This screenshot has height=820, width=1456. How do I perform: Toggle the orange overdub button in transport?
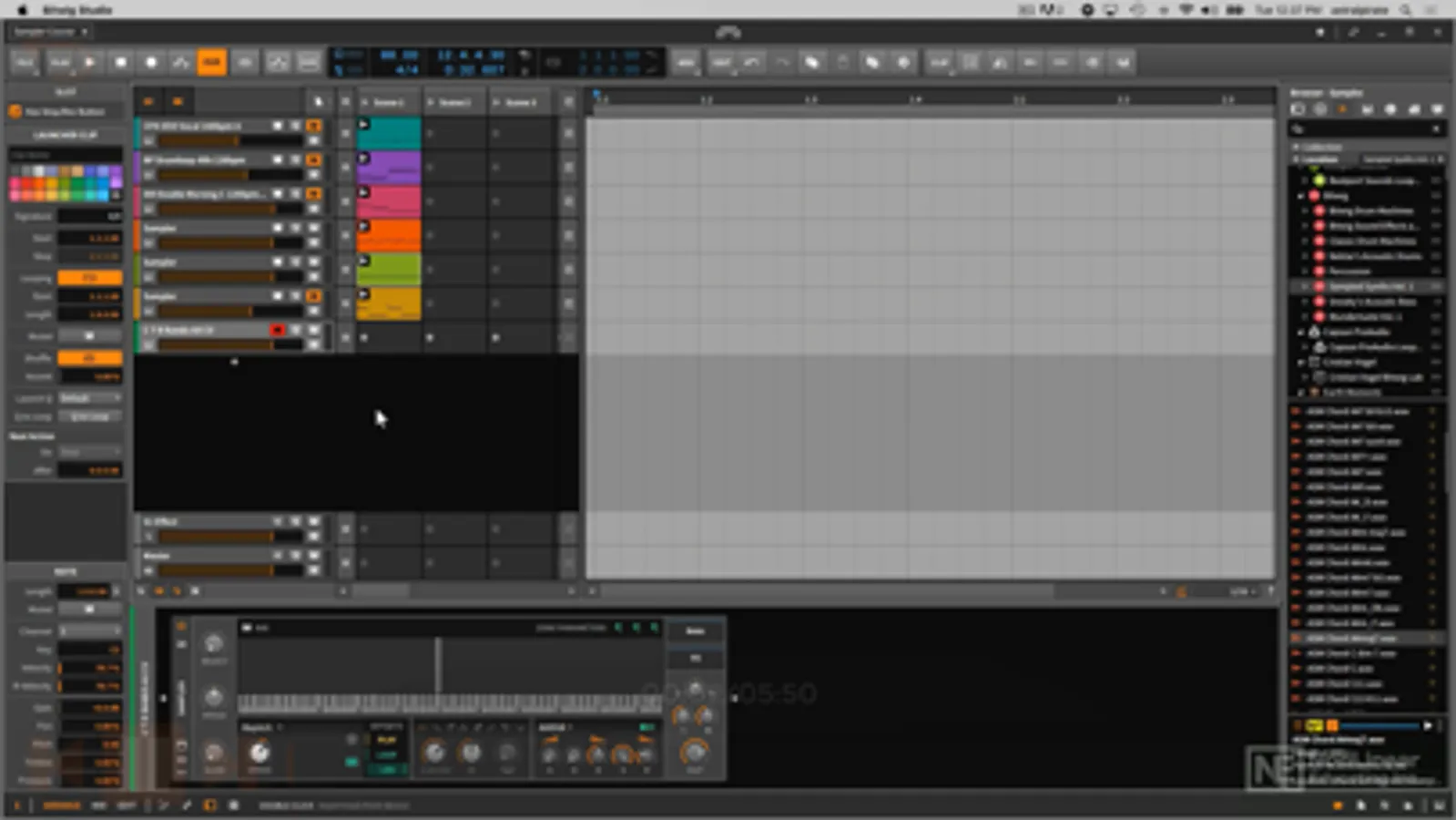[211, 62]
